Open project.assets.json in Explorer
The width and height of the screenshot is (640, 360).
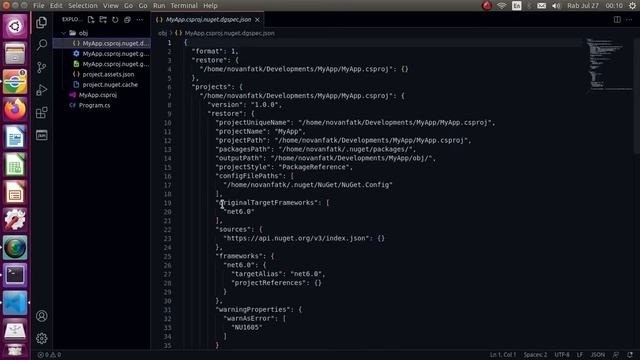(x=102, y=74)
